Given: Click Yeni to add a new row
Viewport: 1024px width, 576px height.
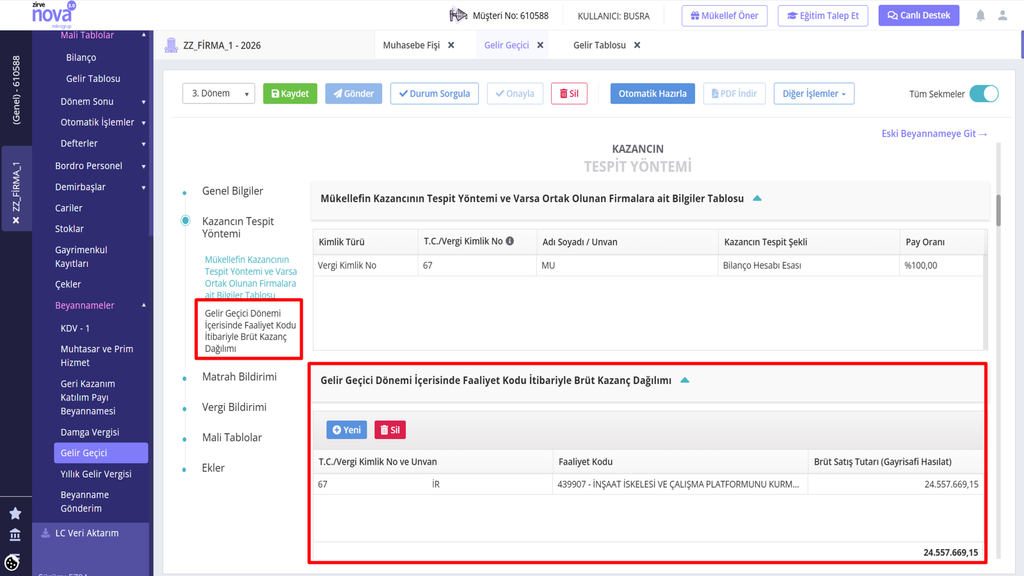Looking at the screenshot, I should [x=346, y=430].
